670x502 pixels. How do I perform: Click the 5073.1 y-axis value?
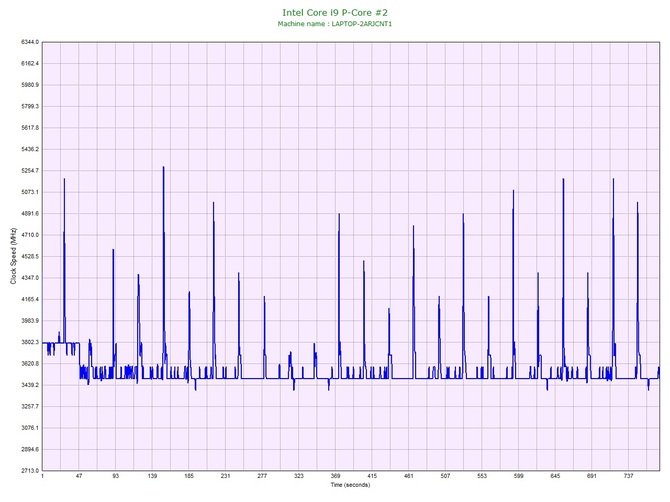(x=30, y=192)
